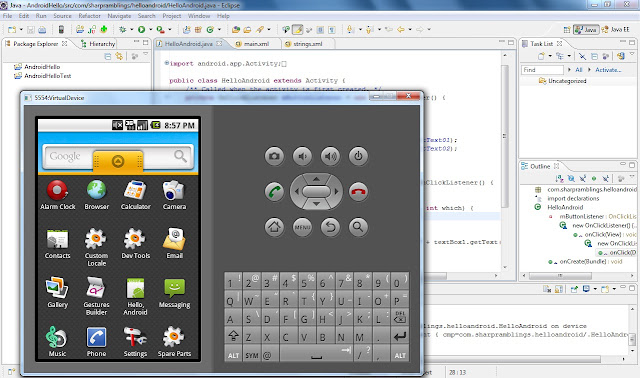
Task: Switch to the main.xml editor tab
Action: click(256, 44)
